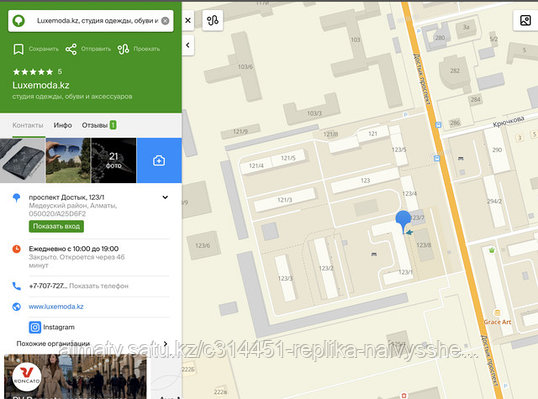This screenshot has width=538, height=399.
Task: Expand Похожие организации with right arrow
Action: coord(166,343)
